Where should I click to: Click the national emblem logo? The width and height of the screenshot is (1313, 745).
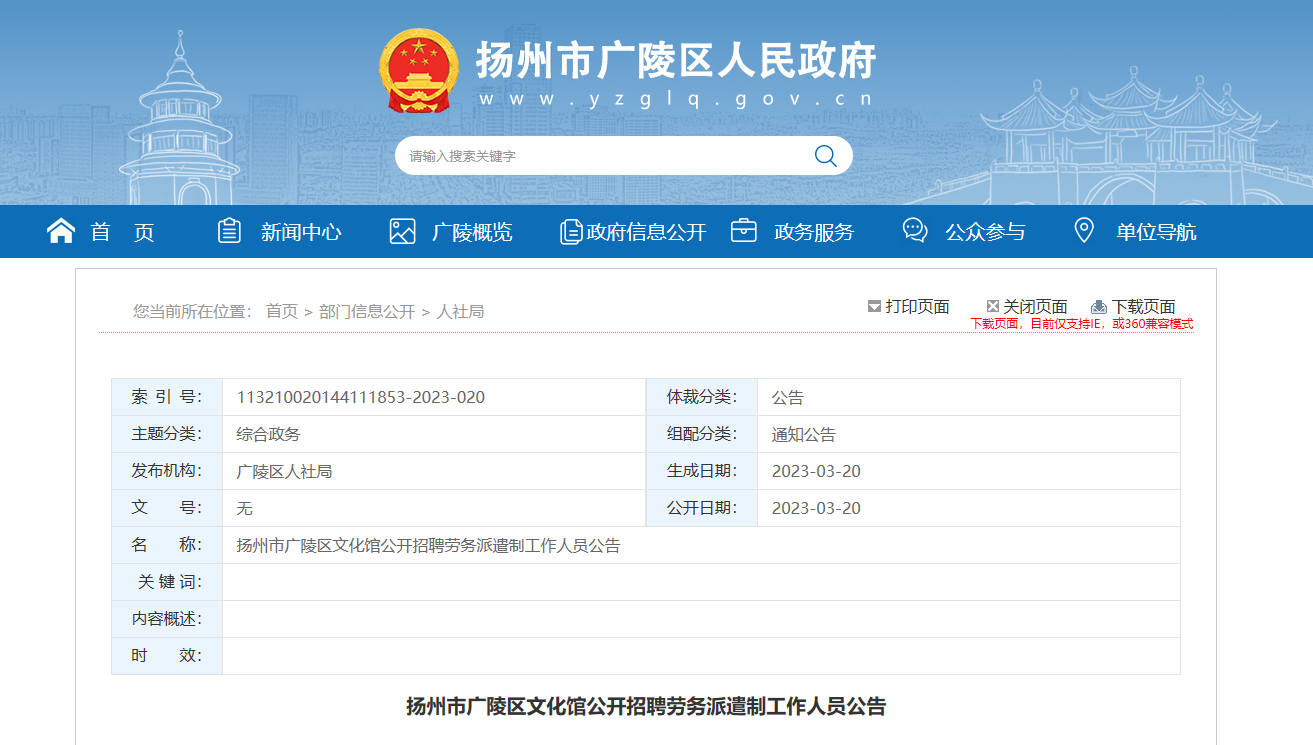point(418,72)
